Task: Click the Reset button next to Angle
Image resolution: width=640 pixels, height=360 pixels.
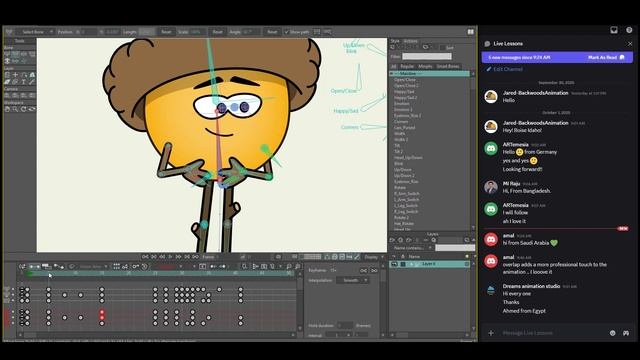Action: [x=272, y=32]
